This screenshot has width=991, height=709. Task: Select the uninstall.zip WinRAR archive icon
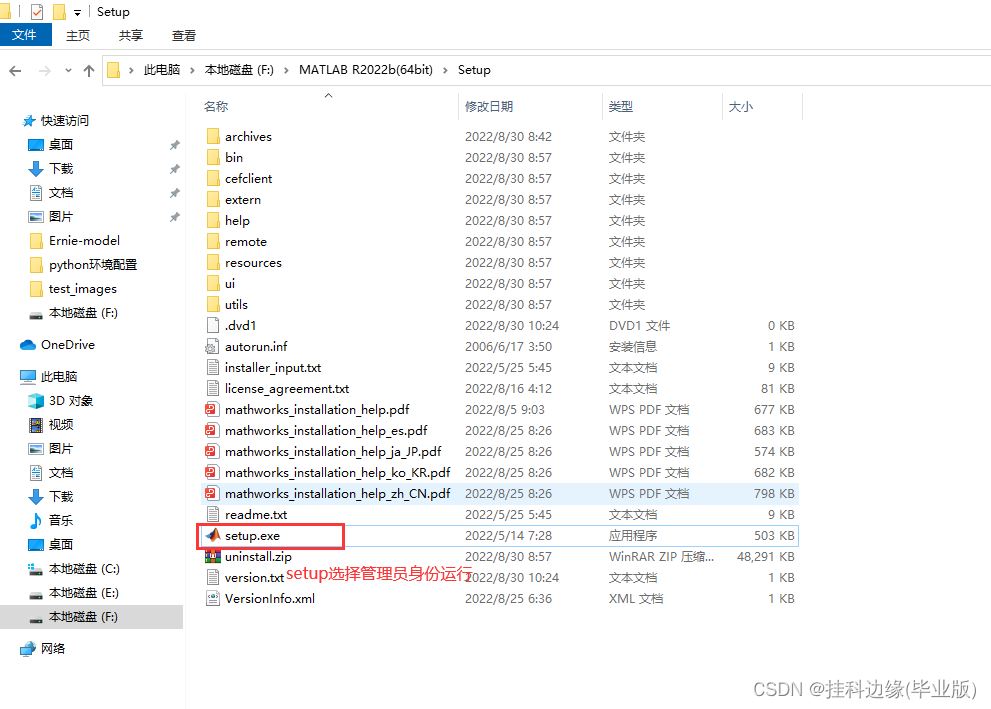pos(212,557)
